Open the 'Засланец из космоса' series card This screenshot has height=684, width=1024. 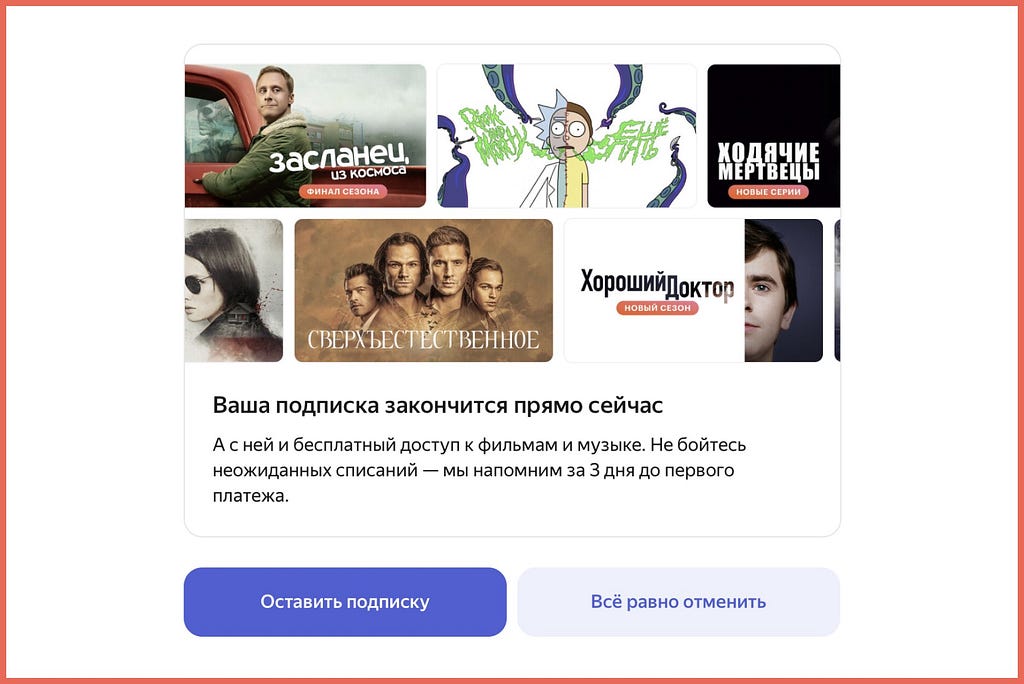306,136
